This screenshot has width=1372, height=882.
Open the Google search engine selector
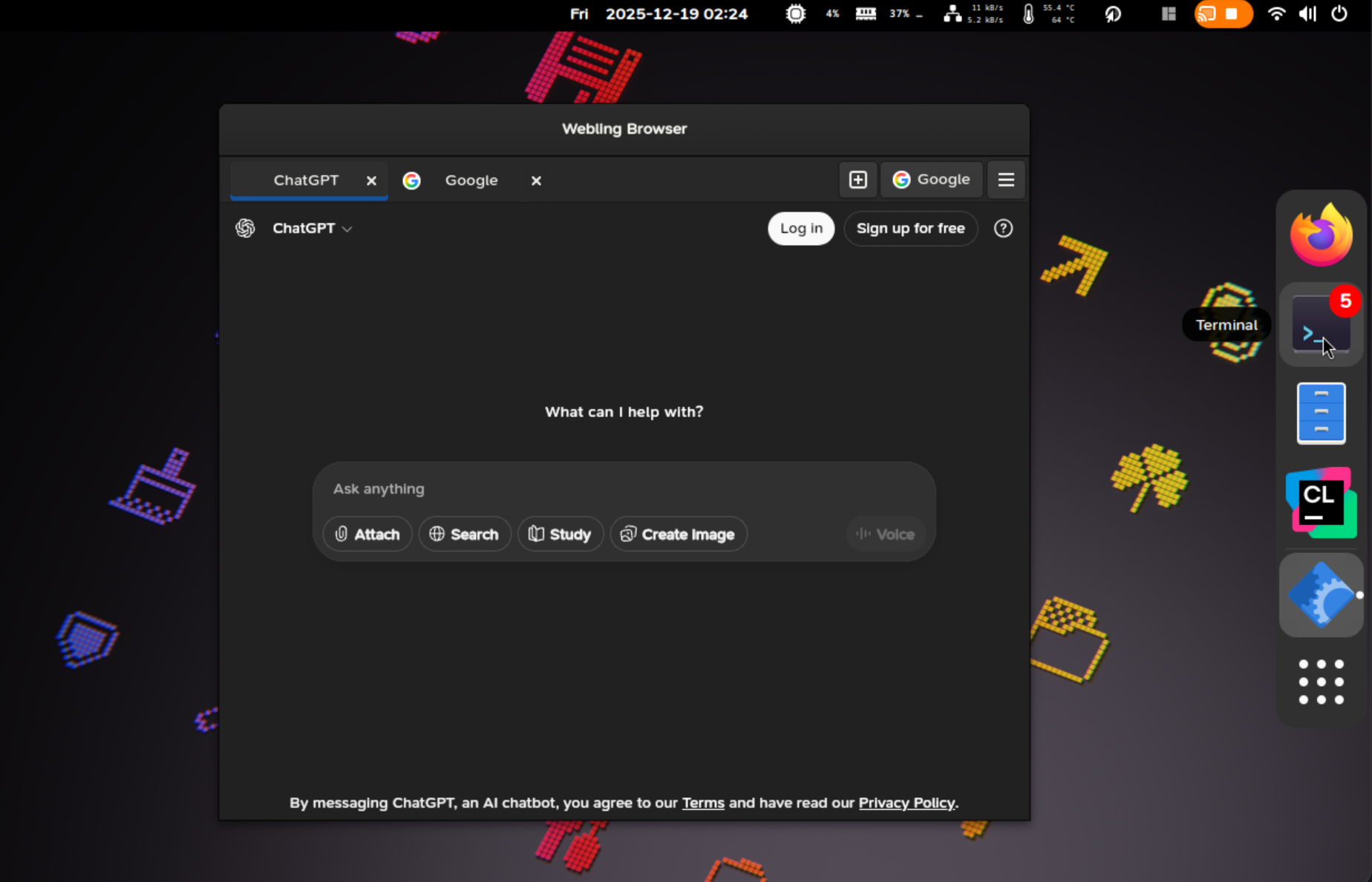(x=931, y=180)
